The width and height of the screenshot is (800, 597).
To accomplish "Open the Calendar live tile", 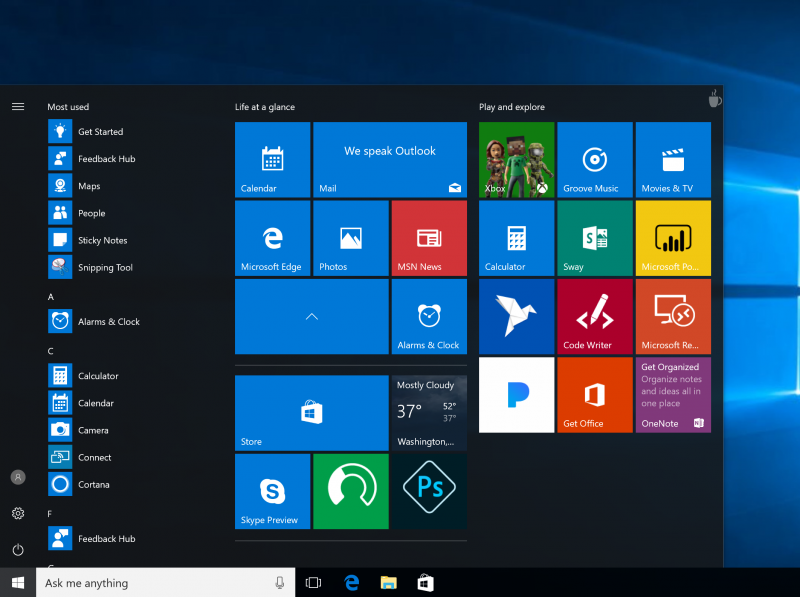I will [272, 160].
